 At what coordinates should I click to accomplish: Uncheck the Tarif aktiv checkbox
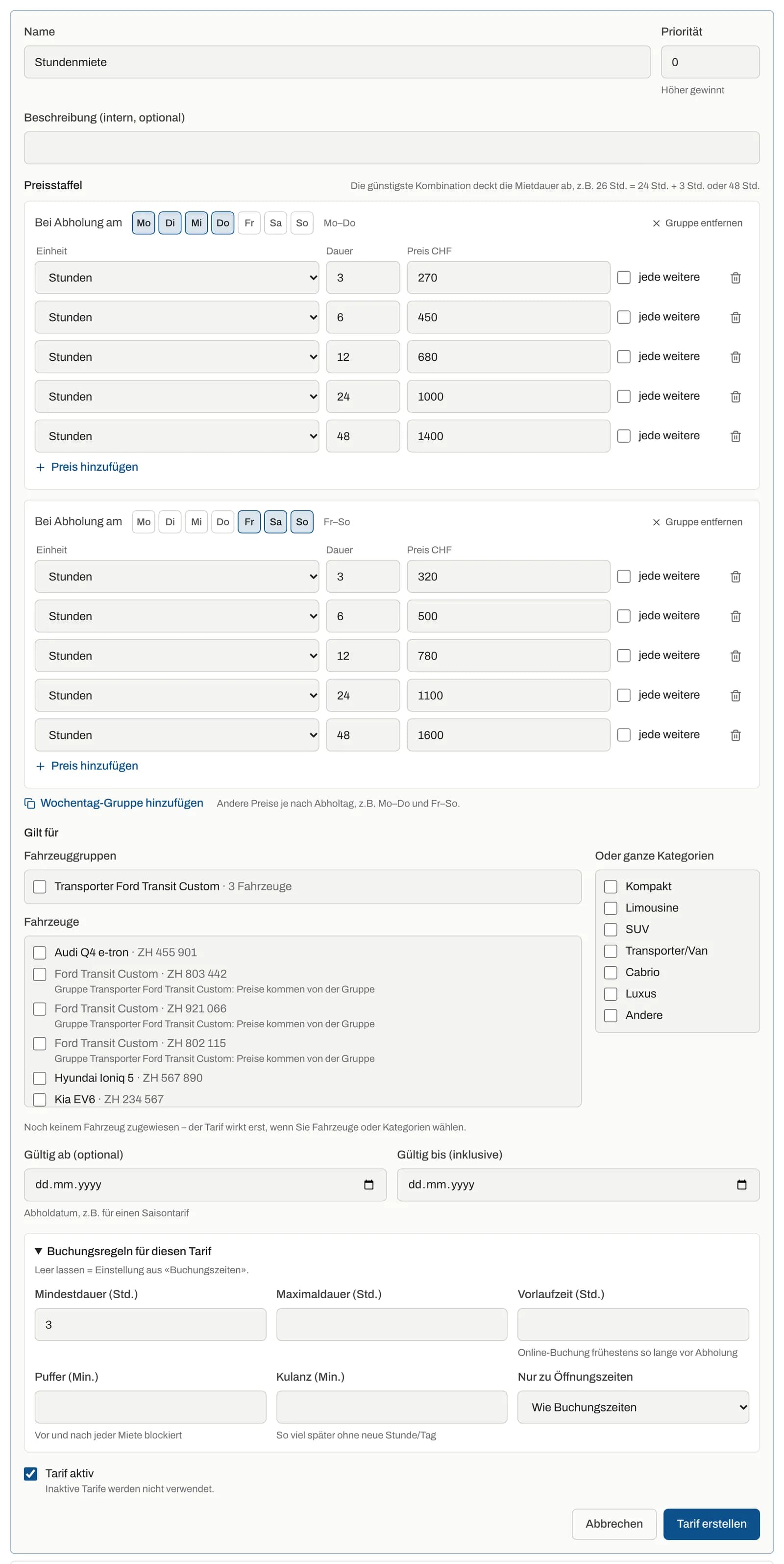click(30, 1473)
